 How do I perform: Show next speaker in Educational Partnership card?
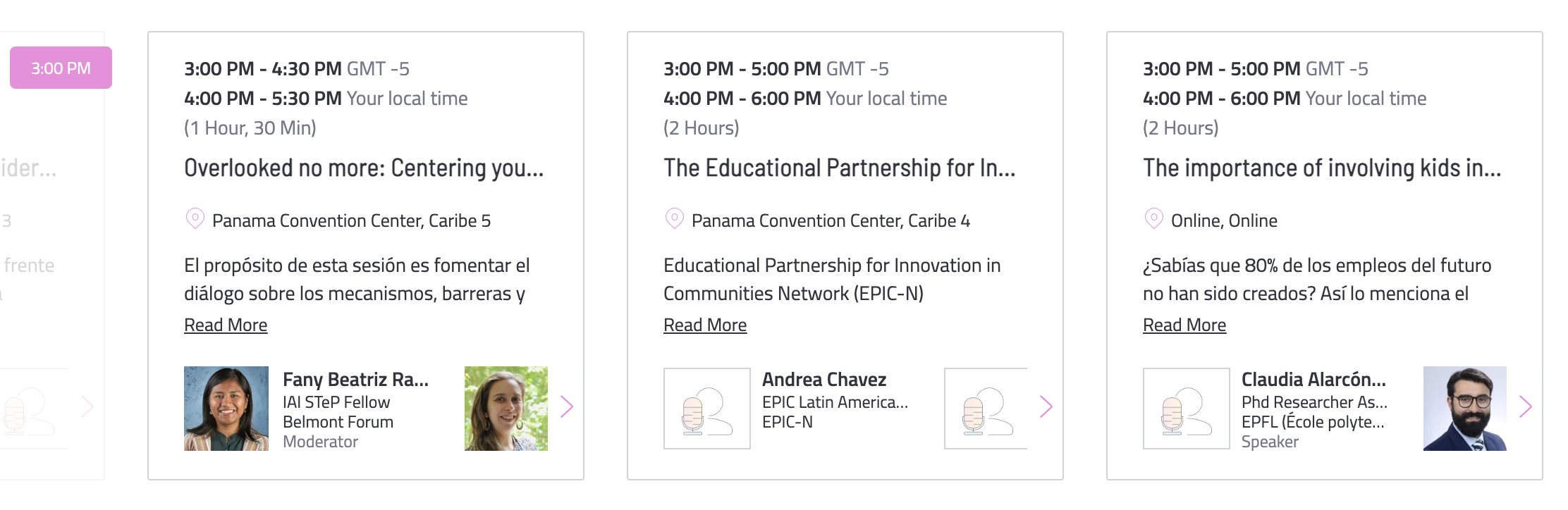pyautogui.click(x=1046, y=406)
